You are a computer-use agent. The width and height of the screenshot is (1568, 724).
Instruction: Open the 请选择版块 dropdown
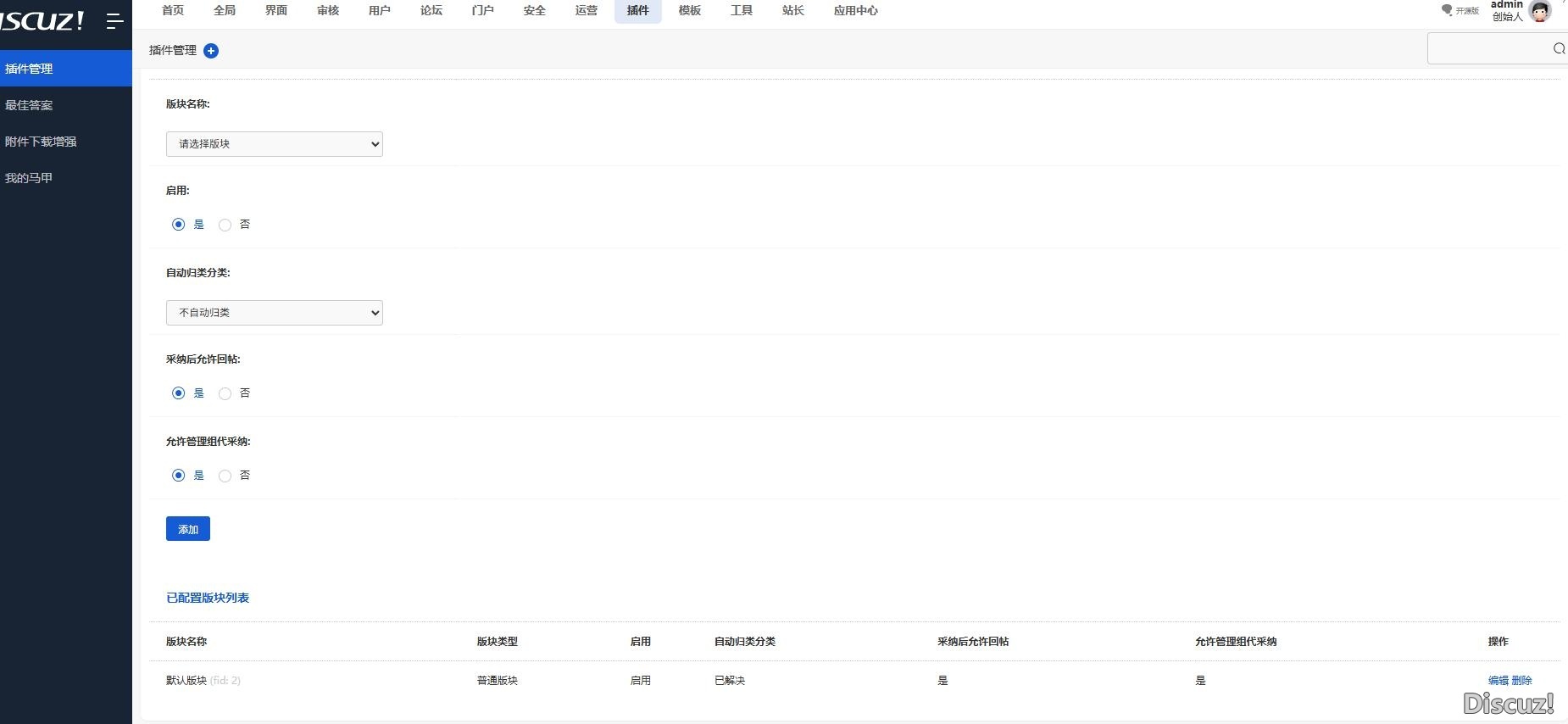click(274, 144)
